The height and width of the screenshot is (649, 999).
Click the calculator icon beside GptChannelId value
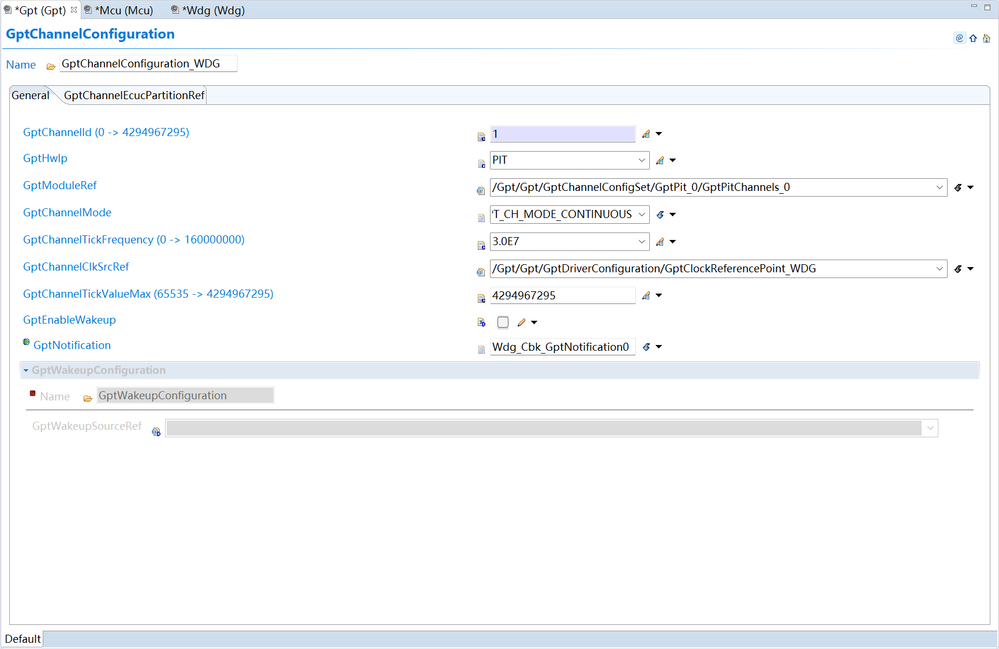pyautogui.click(x=646, y=134)
